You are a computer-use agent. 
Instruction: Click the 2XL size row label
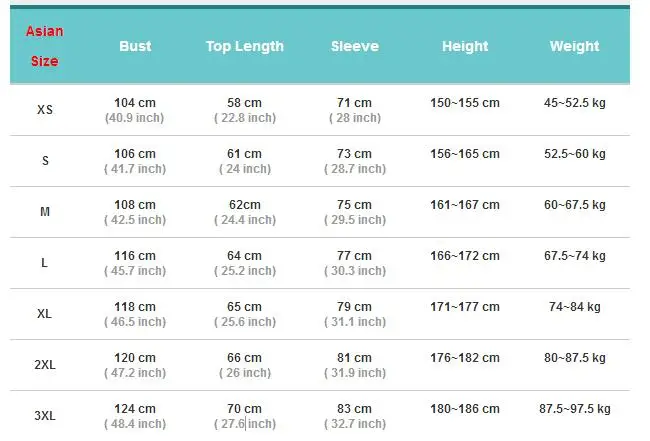[x=45, y=365]
